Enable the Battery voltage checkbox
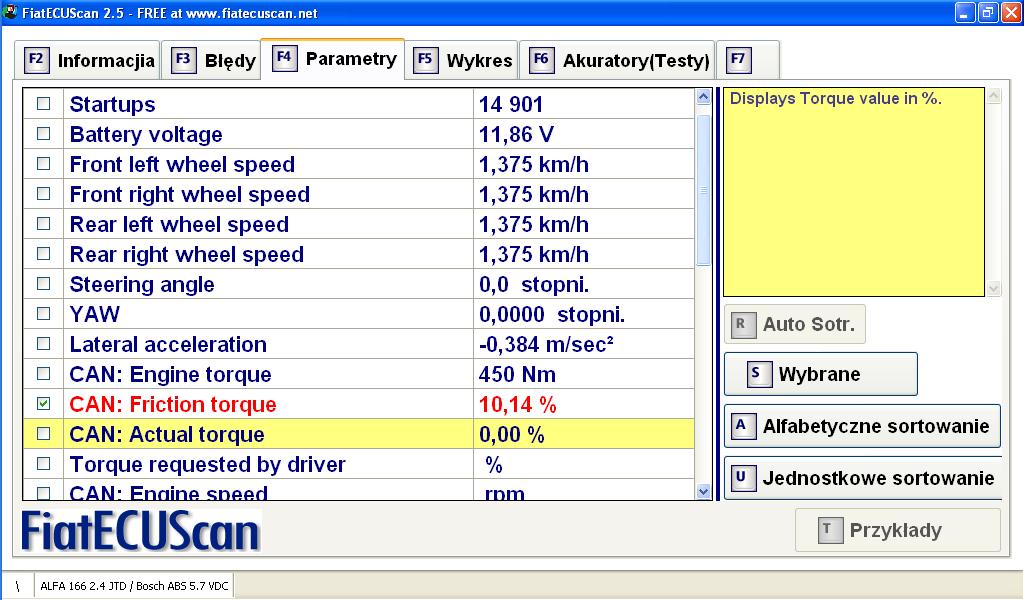Viewport: 1024px width, 600px height. pyautogui.click(x=43, y=134)
